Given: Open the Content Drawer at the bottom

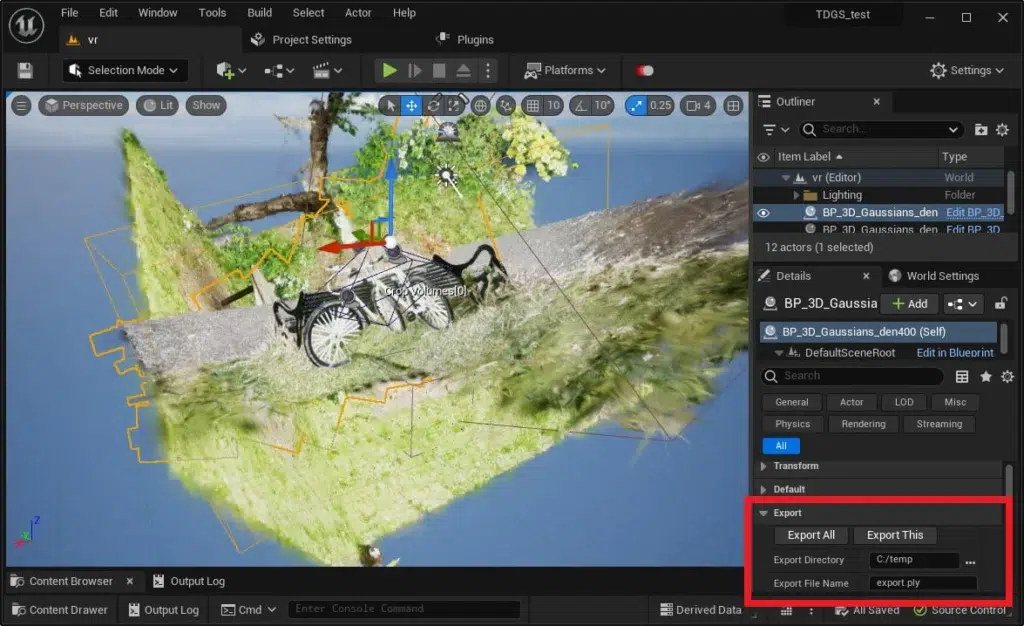Looking at the screenshot, I should click(x=59, y=609).
